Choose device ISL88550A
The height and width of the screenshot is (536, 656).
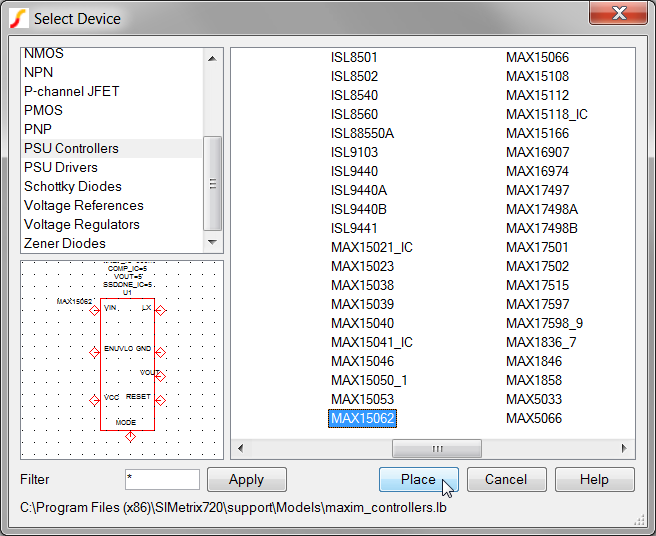point(362,133)
